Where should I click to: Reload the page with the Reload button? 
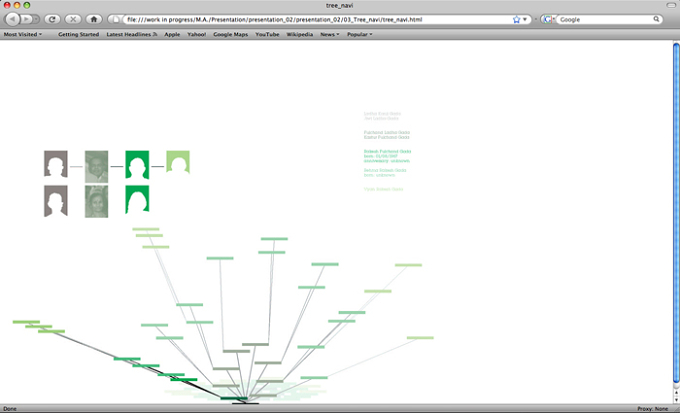(x=52, y=19)
